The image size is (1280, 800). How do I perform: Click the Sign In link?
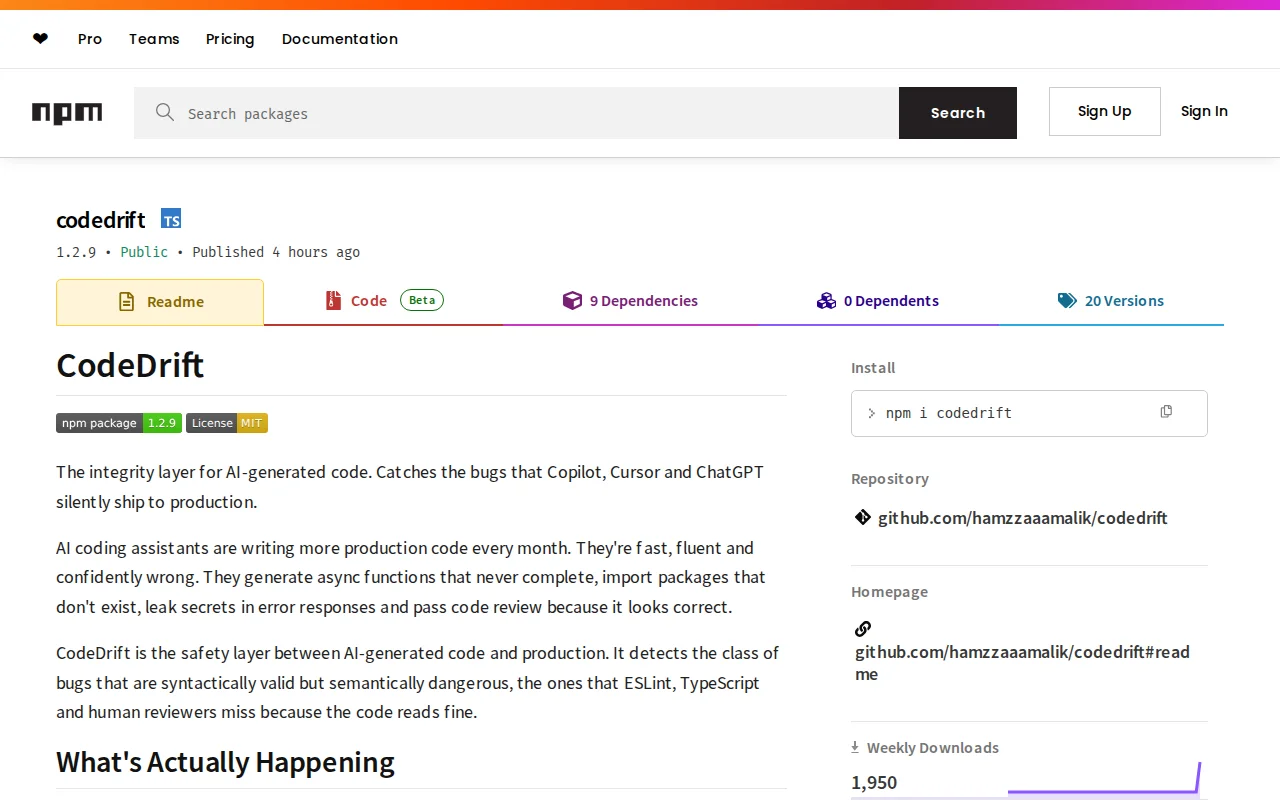click(x=1204, y=111)
